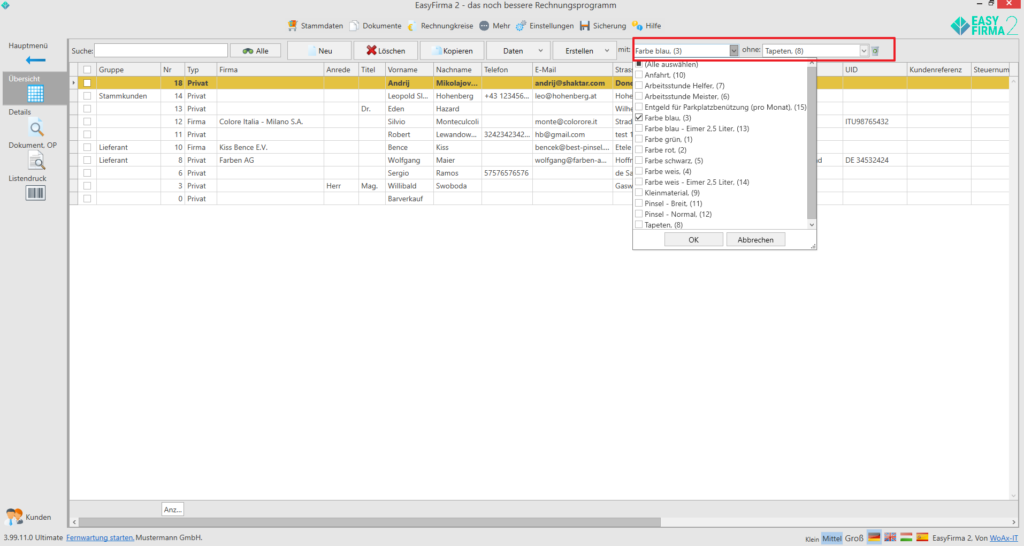Sort by UID column header
1024x546 pixels.
tap(874, 69)
